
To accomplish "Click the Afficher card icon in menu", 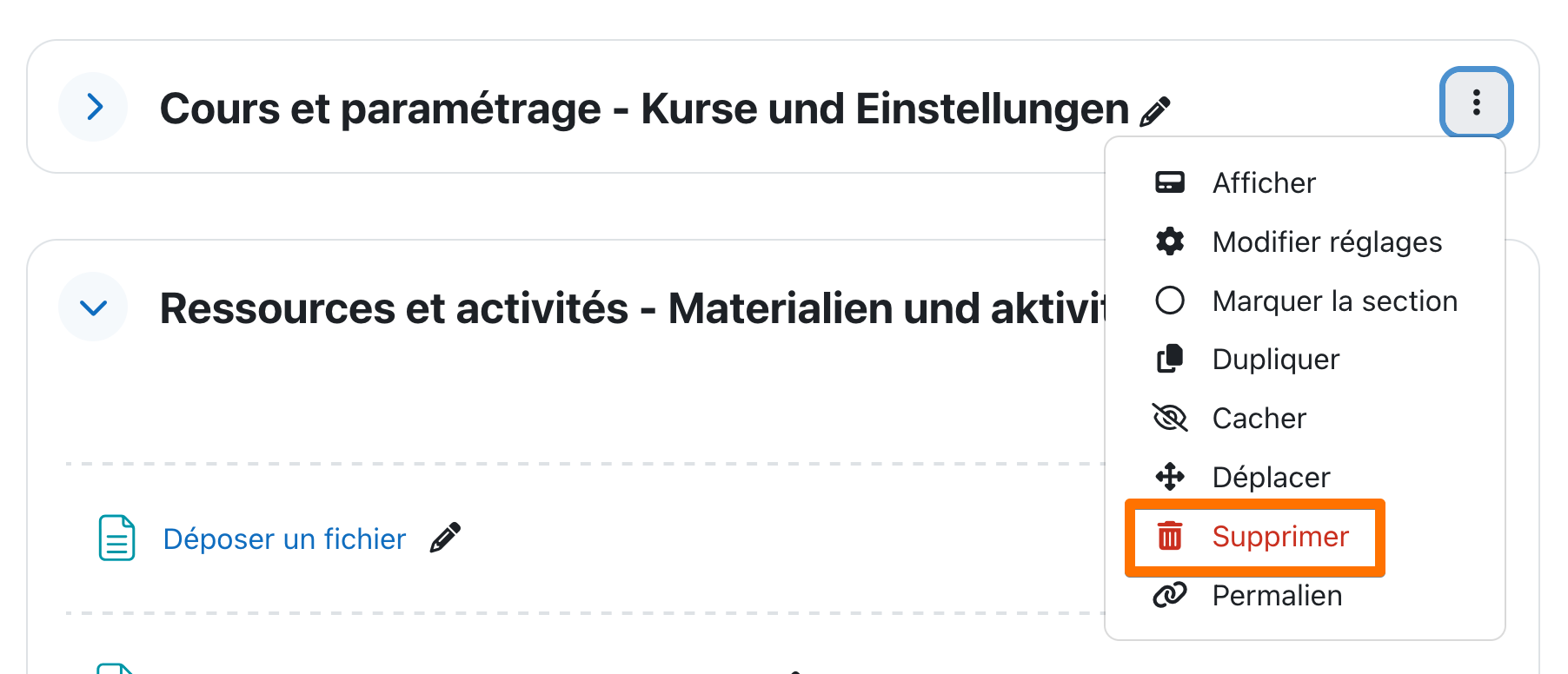I will (1170, 182).
